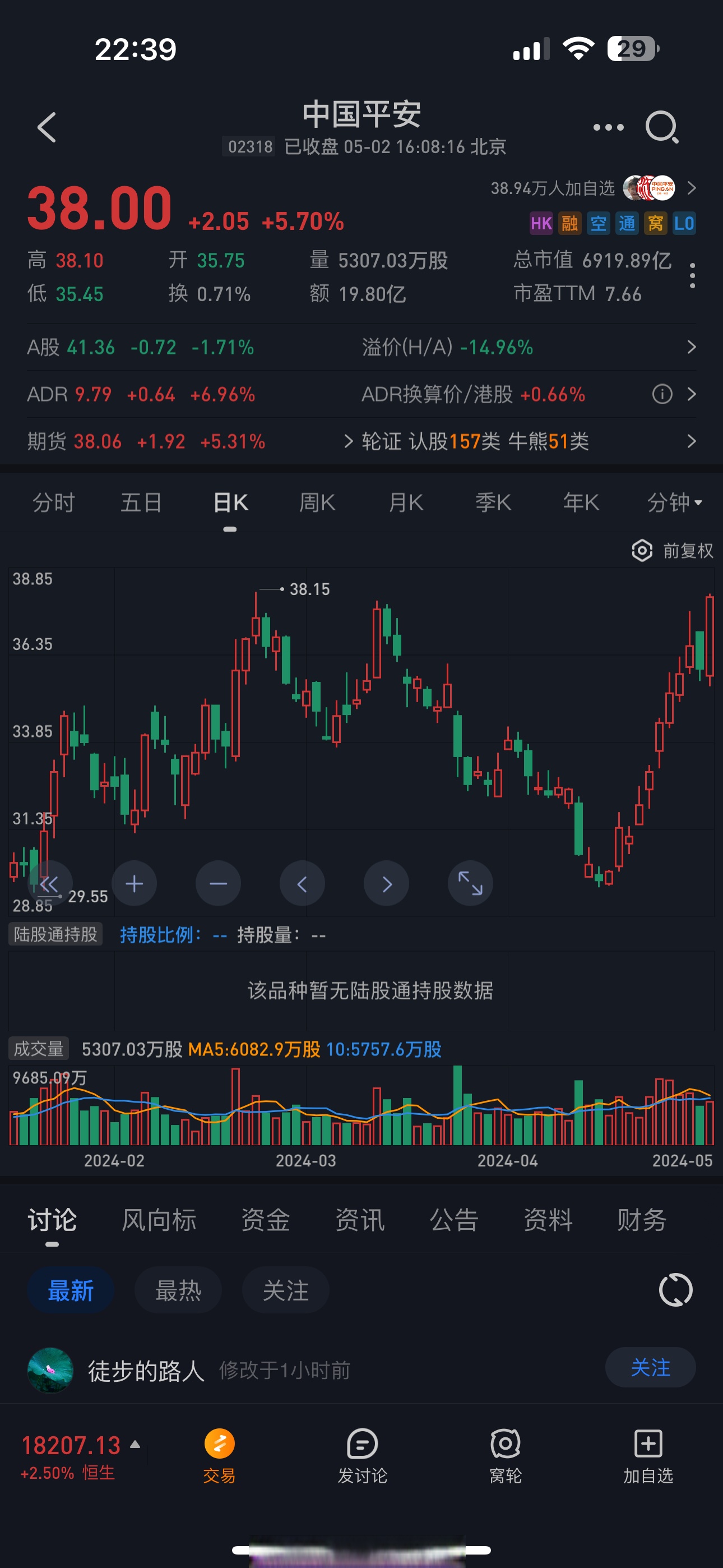Tap the purple HK tag icon
Screen dimensions: 723x1568
point(541,223)
